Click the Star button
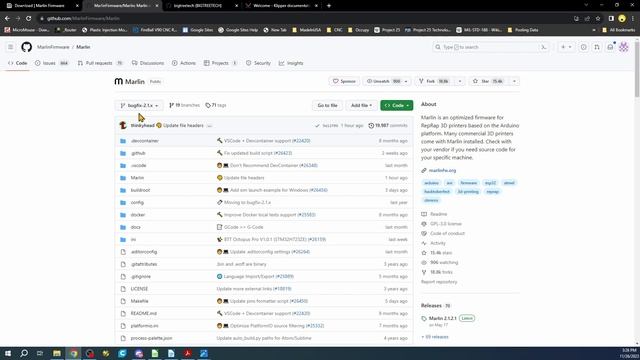The image size is (640, 360). point(488,81)
